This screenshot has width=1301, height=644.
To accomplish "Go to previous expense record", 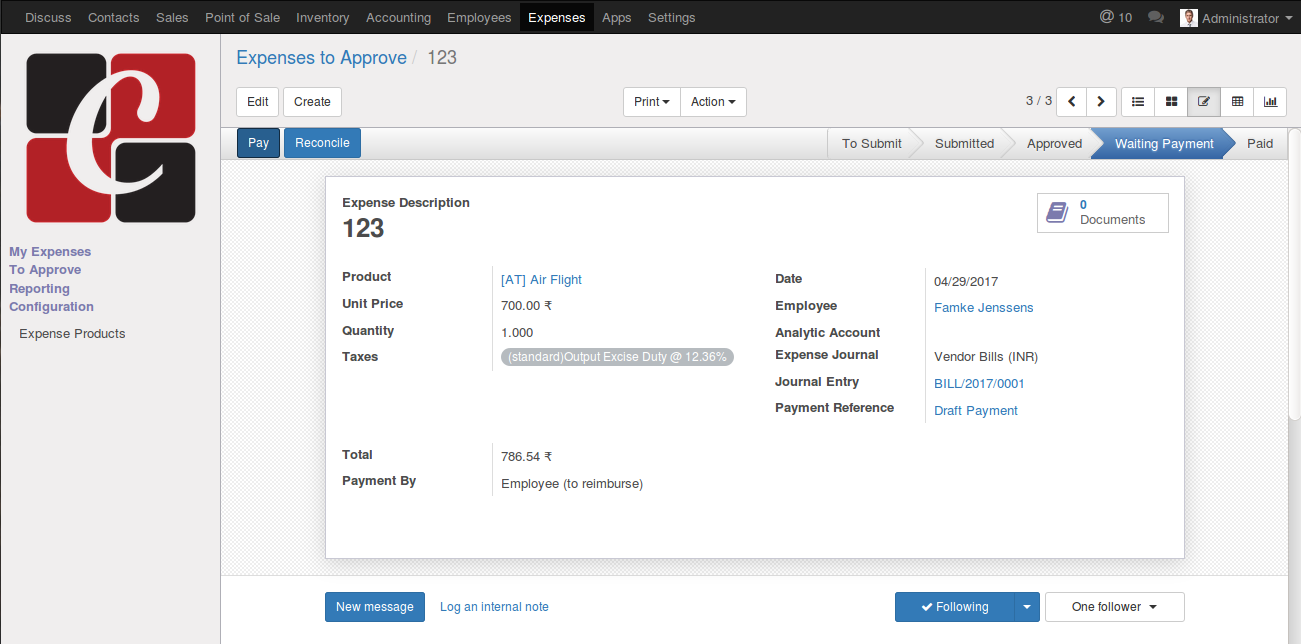I will [x=1071, y=102].
